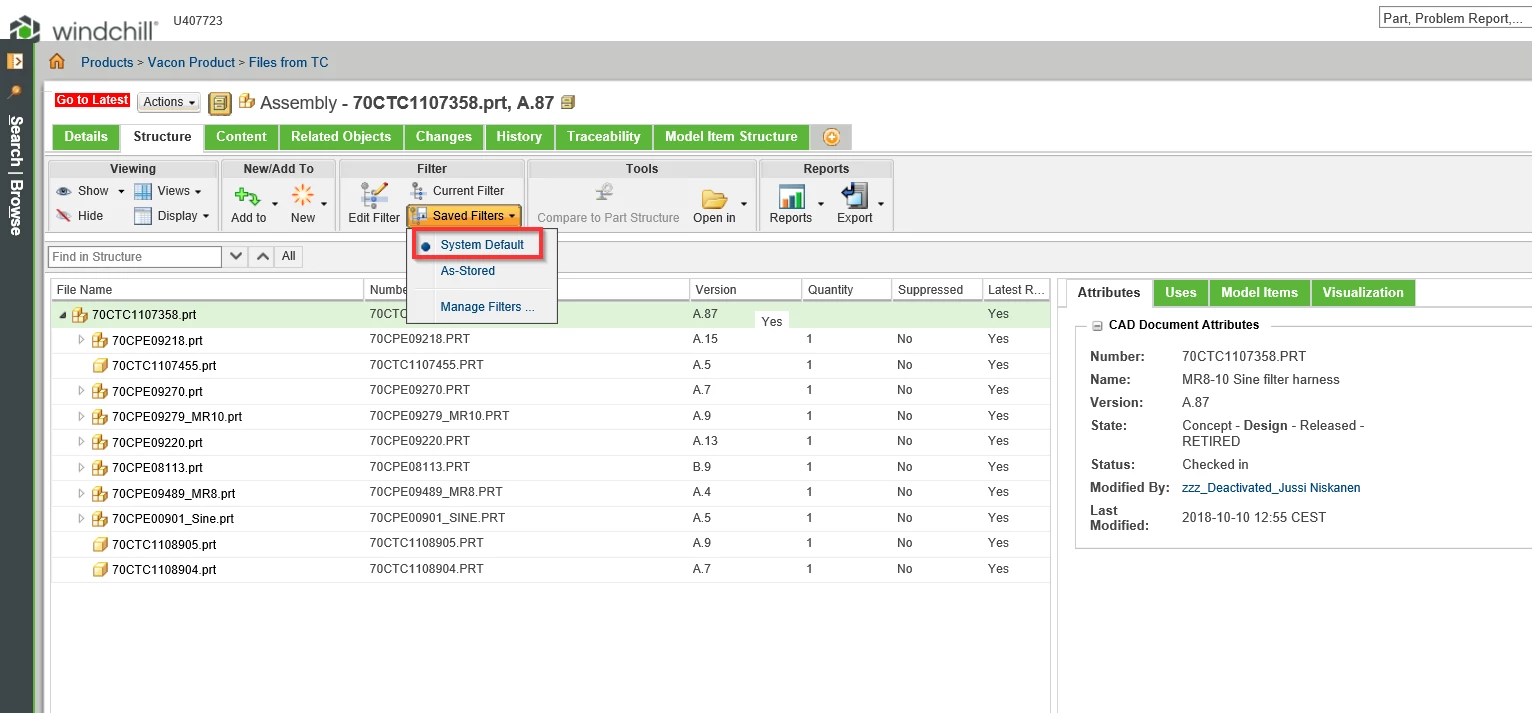Collapse the 70CTC1107358.prt root node
The image size is (1532, 713).
tap(63, 315)
